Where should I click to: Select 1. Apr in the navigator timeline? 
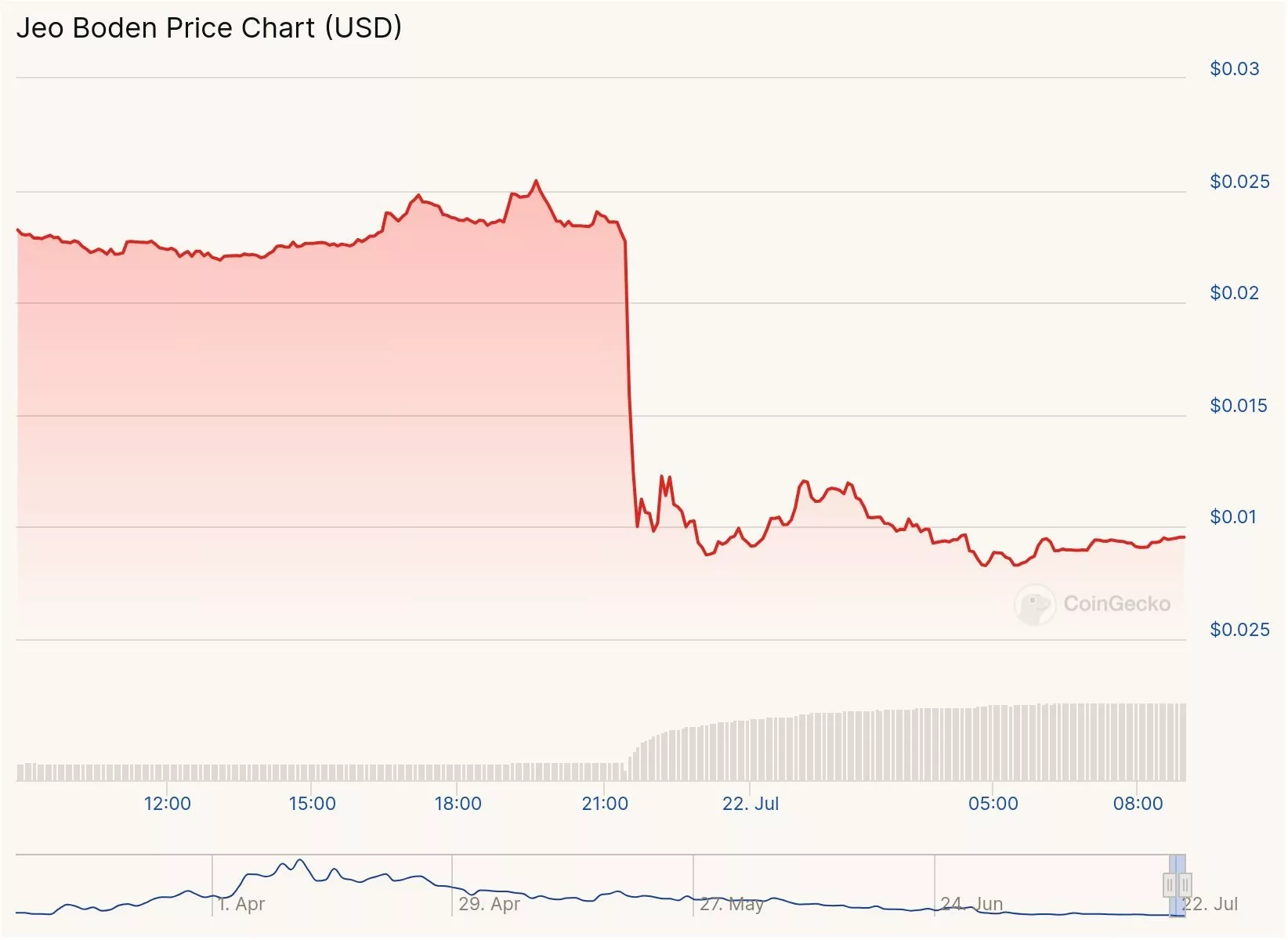click(241, 904)
